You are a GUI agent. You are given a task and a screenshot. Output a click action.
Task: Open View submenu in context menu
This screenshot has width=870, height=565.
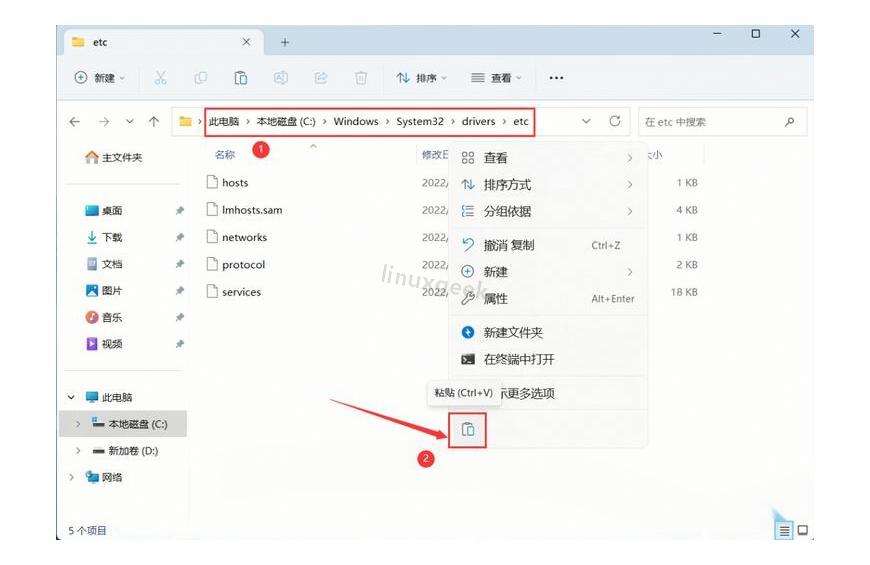[x=548, y=158]
